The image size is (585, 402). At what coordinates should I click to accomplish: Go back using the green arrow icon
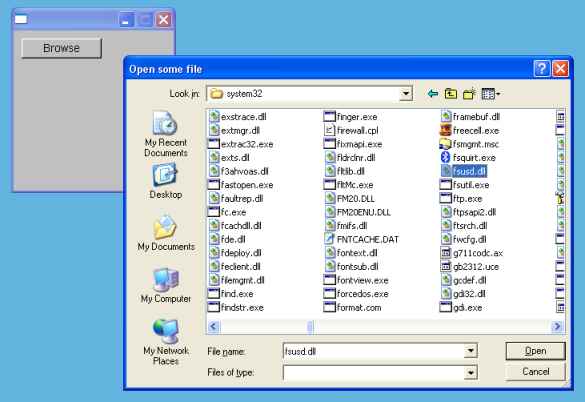coord(433,94)
